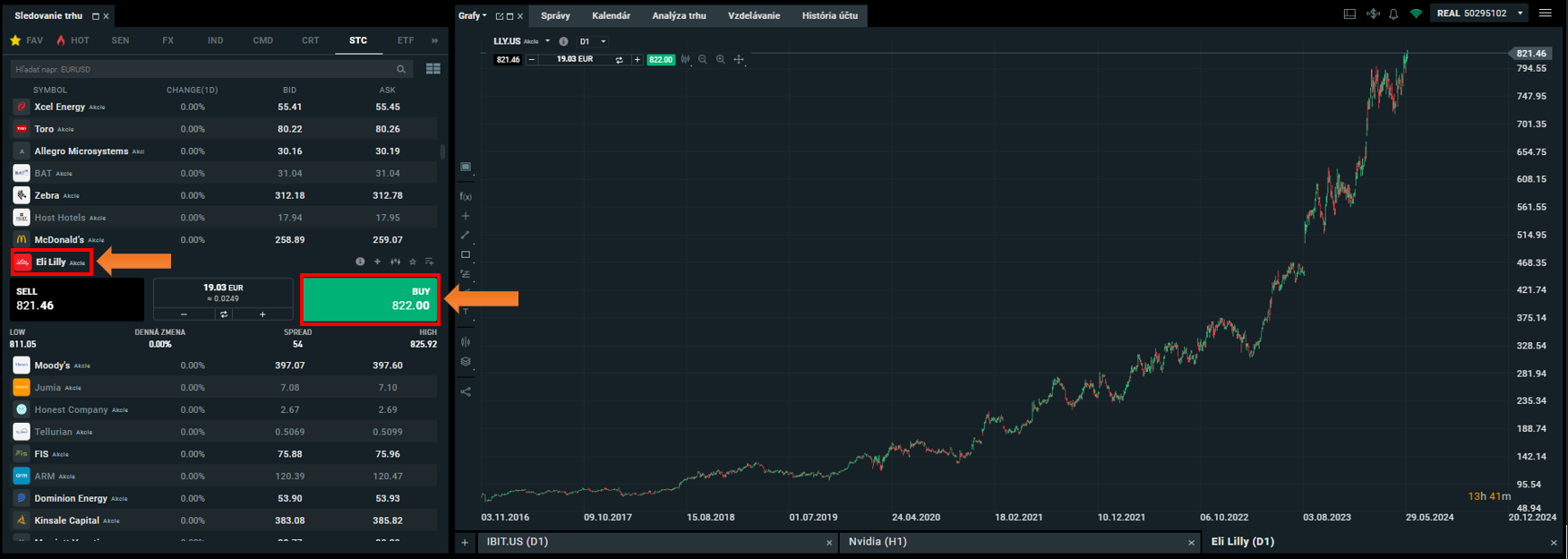Expand the LLY.US symbol dropdown

(547, 41)
